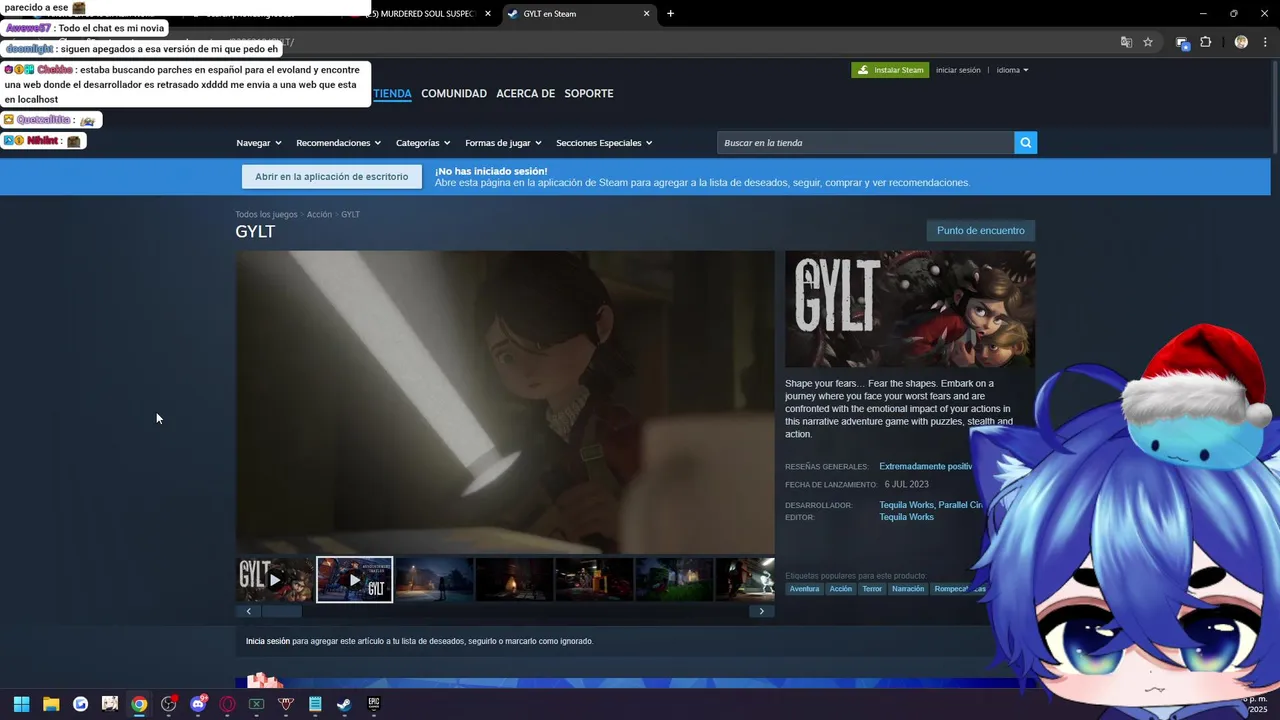Screen dimensions: 1280x720
Task: Select the Terror tag
Action: click(872, 589)
